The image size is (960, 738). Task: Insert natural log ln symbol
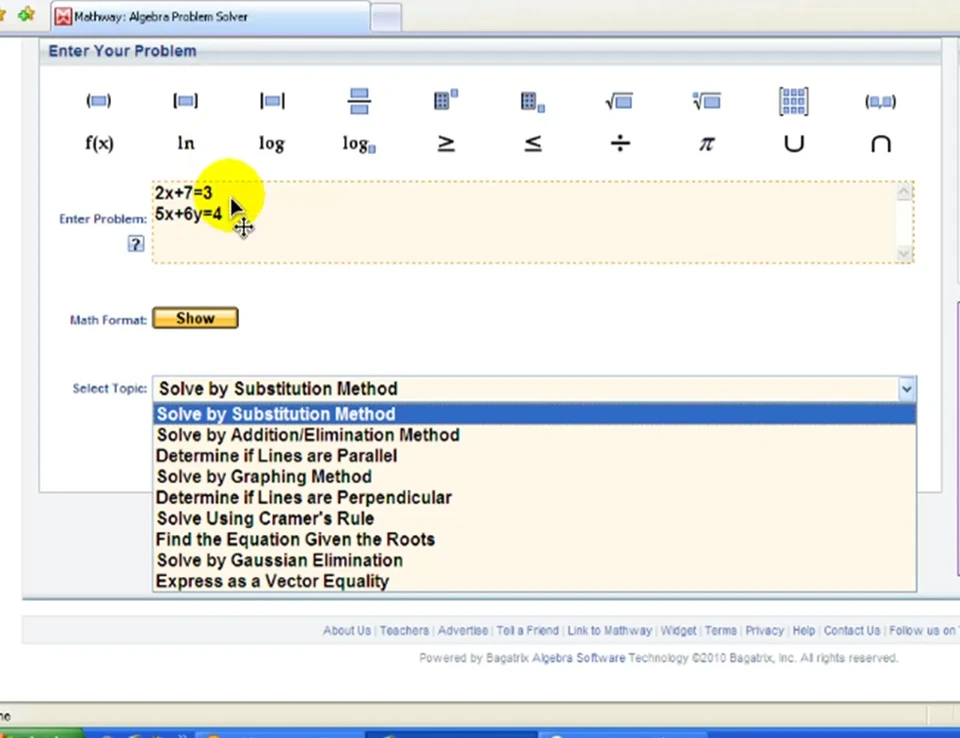[186, 143]
